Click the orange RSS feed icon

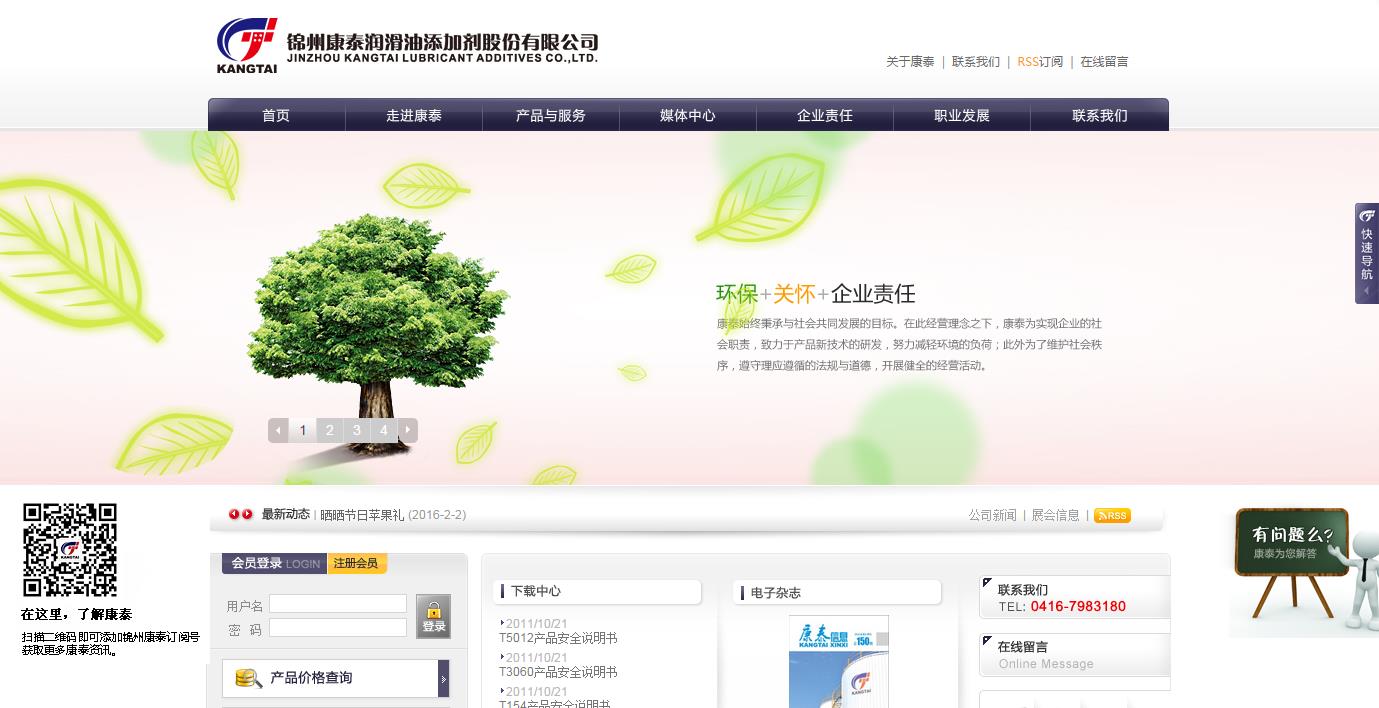click(x=1112, y=515)
